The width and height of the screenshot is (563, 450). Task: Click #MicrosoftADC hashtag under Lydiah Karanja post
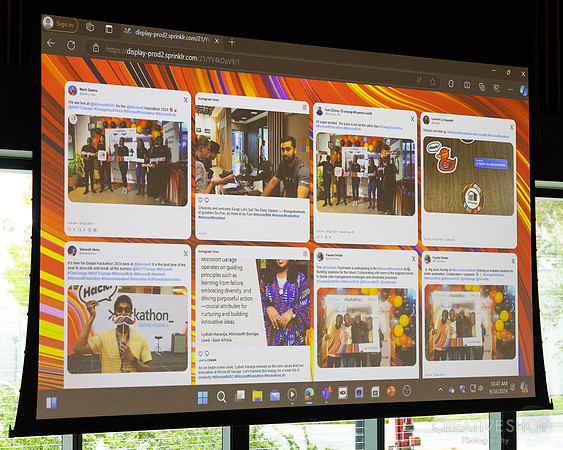[x=223, y=376]
